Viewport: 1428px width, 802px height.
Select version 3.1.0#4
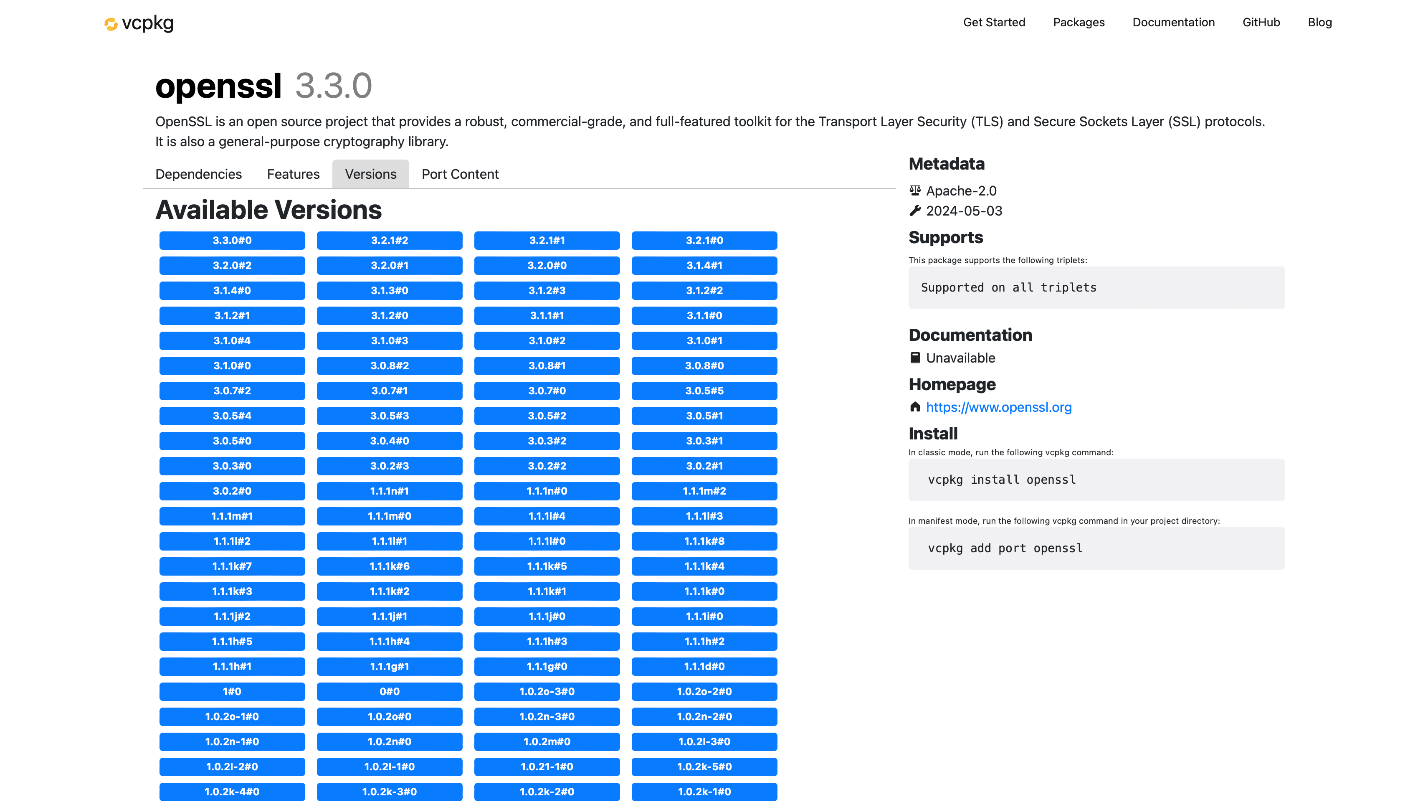(232, 341)
